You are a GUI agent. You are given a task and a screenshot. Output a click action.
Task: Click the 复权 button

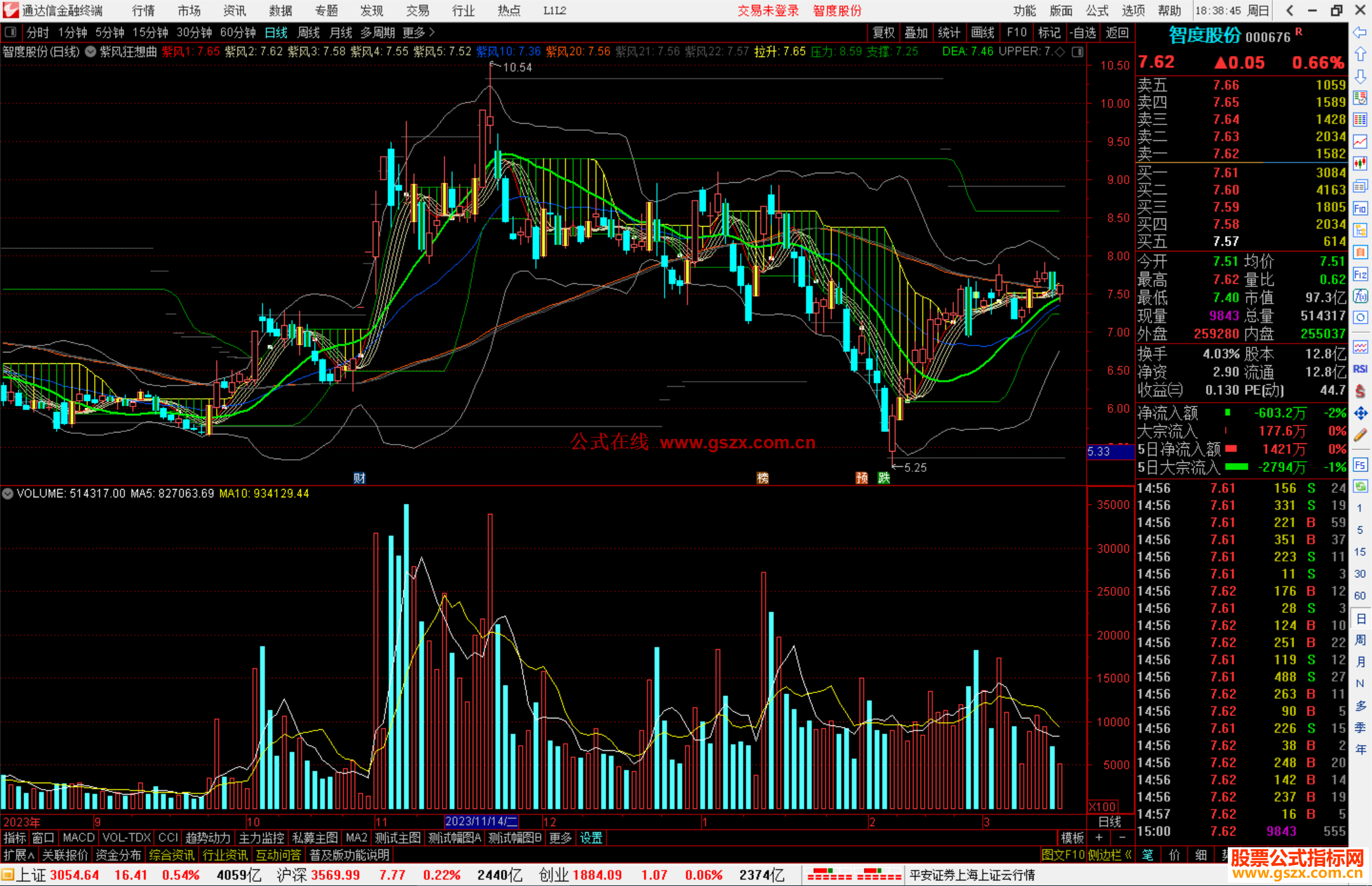(x=883, y=32)
